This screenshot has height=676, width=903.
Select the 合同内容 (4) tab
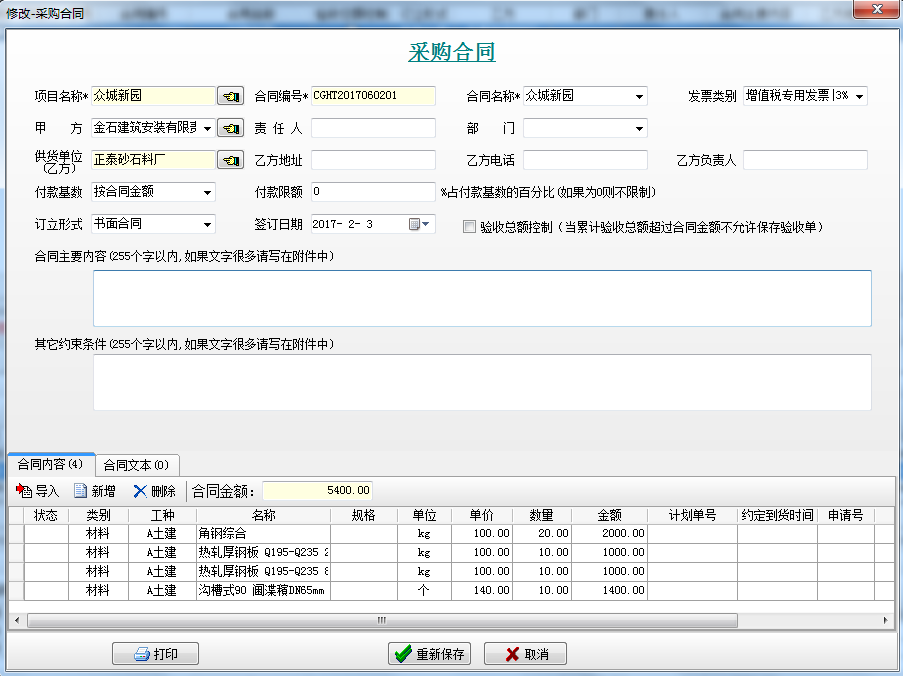52,465
